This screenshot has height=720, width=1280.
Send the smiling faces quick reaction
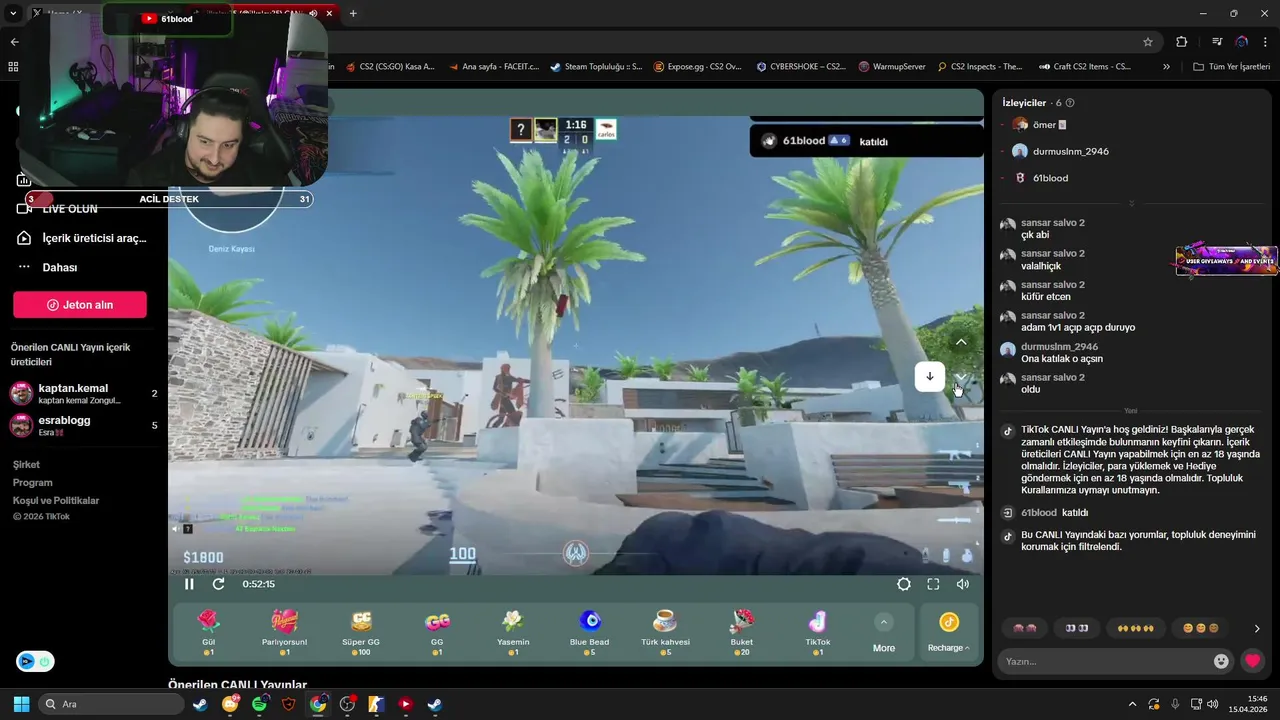[x=1201, y=628]
